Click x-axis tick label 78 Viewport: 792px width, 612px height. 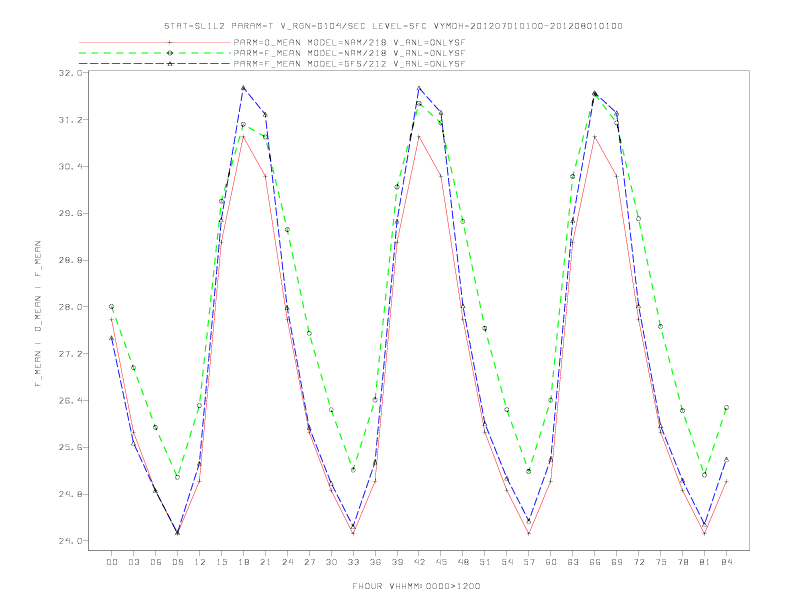click(683, 562)
